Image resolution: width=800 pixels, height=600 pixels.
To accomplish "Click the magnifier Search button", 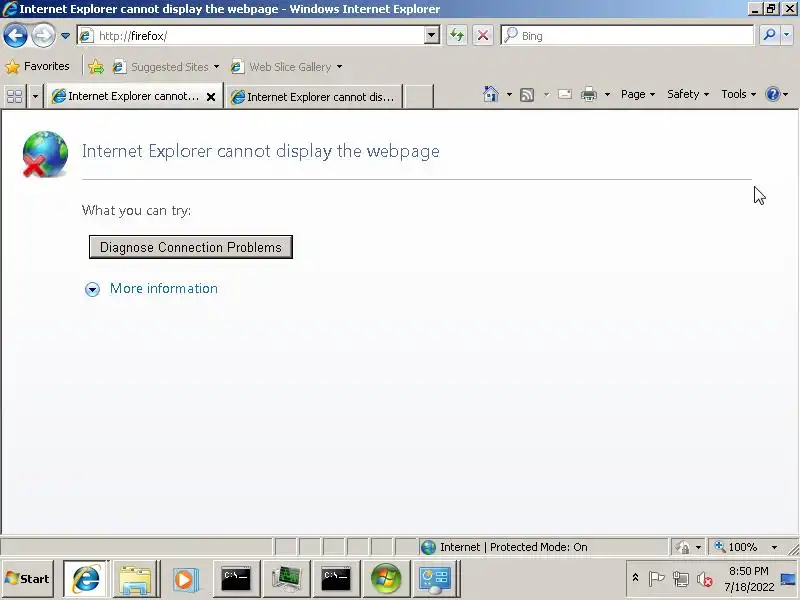I will [769, 35].
